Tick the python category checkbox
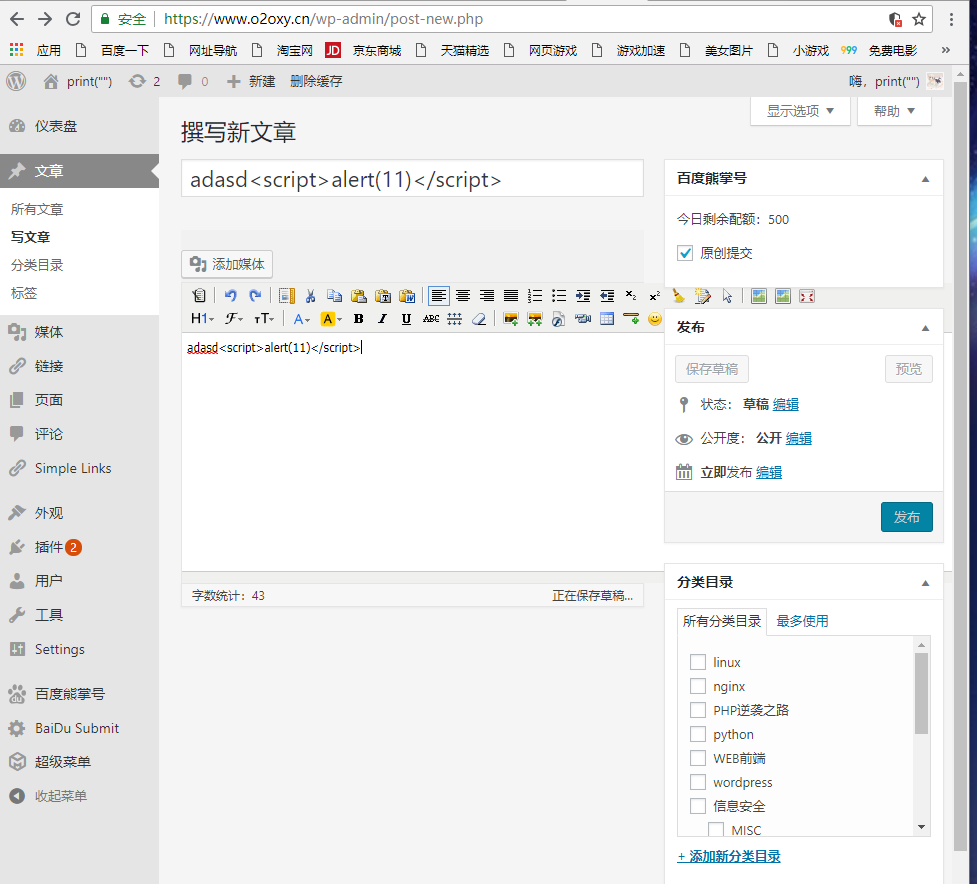Viewport: 977px width, 884px height. point(698,734)
